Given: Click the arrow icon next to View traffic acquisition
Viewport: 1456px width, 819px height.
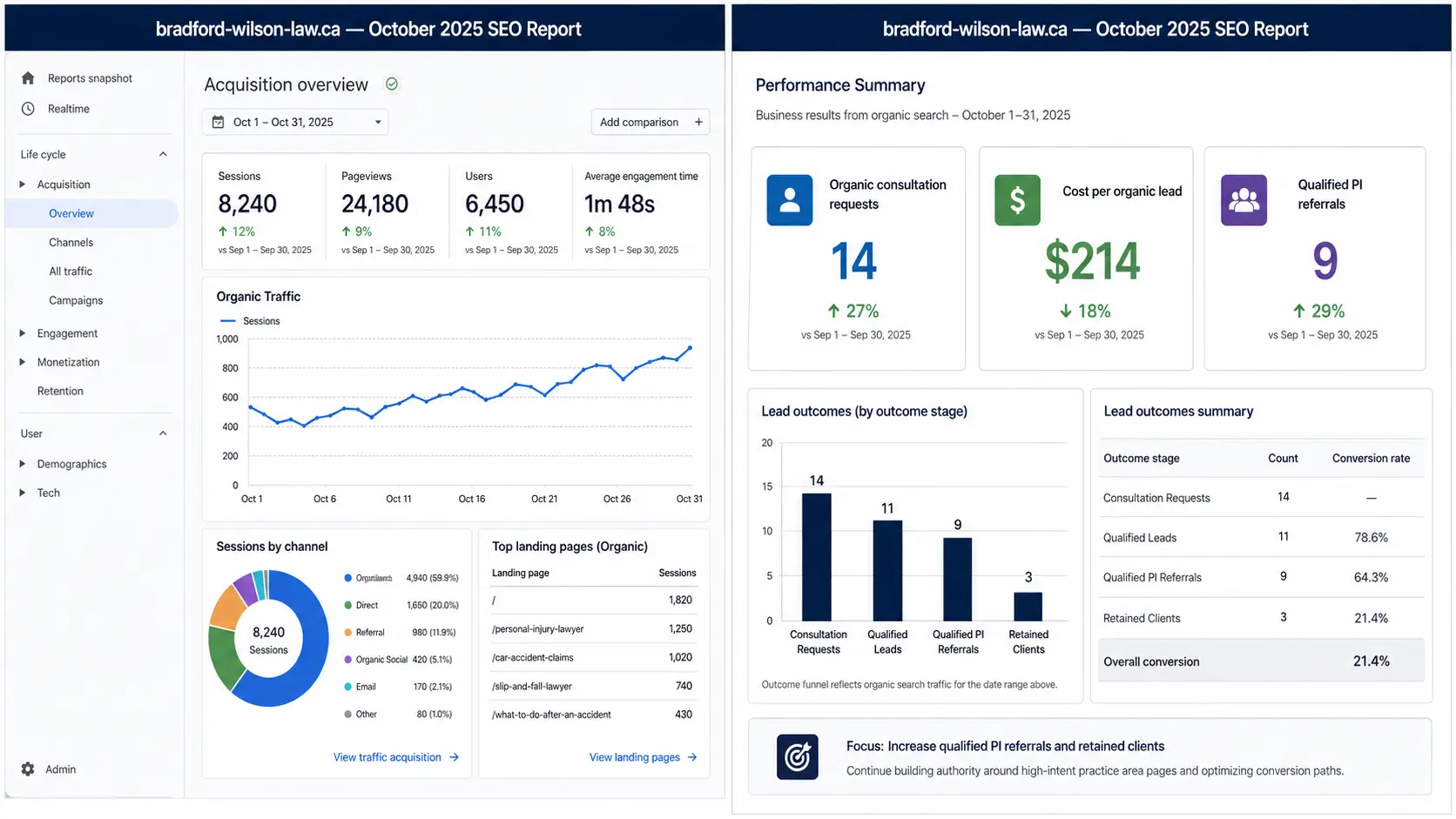Looking at the screenshot, I should (x=455, y=757).
